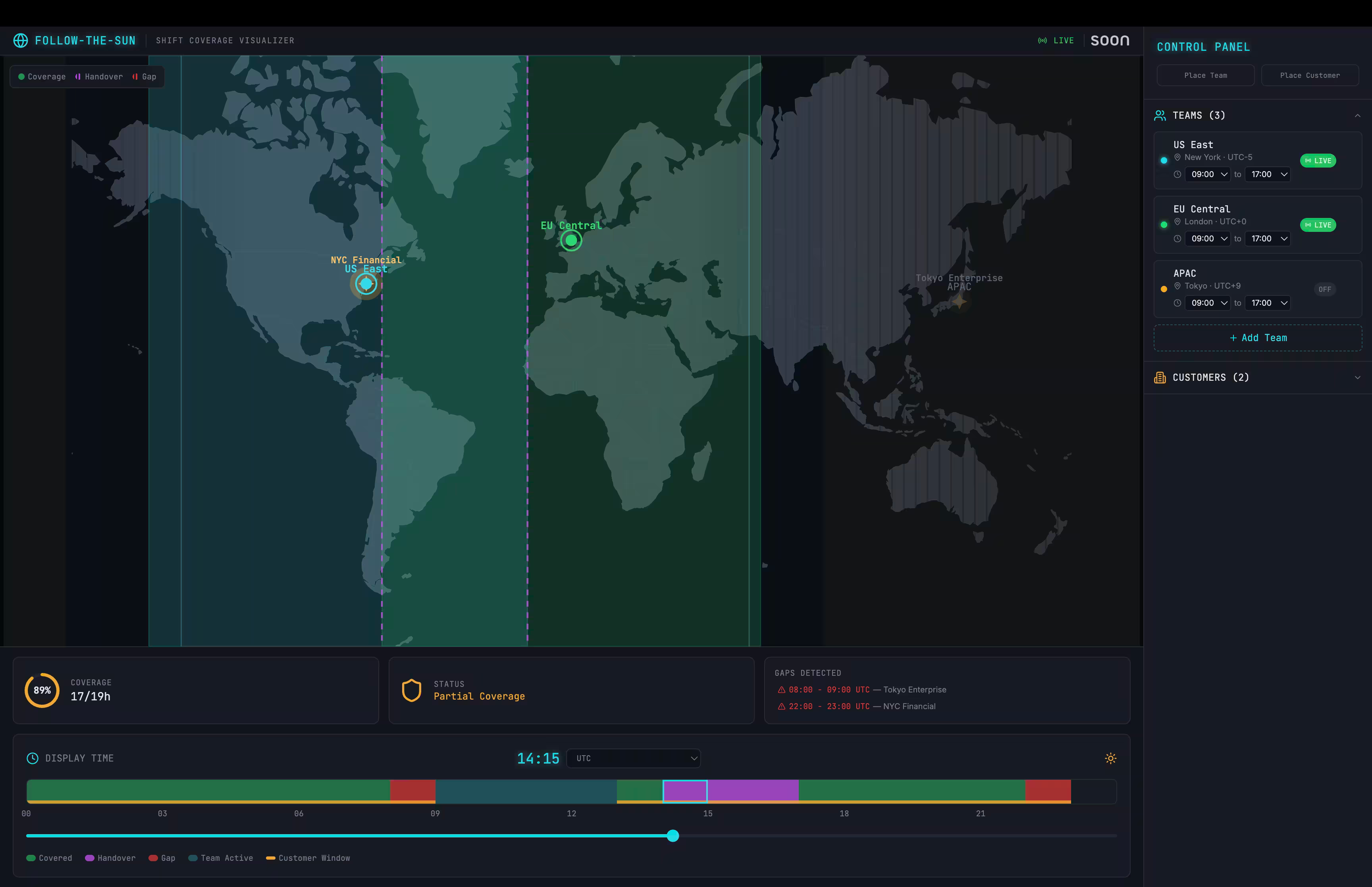Click the 08:00 - 09:00 UTC gap entry
This screenshot has height=887, width=1372.
[861, 689]
